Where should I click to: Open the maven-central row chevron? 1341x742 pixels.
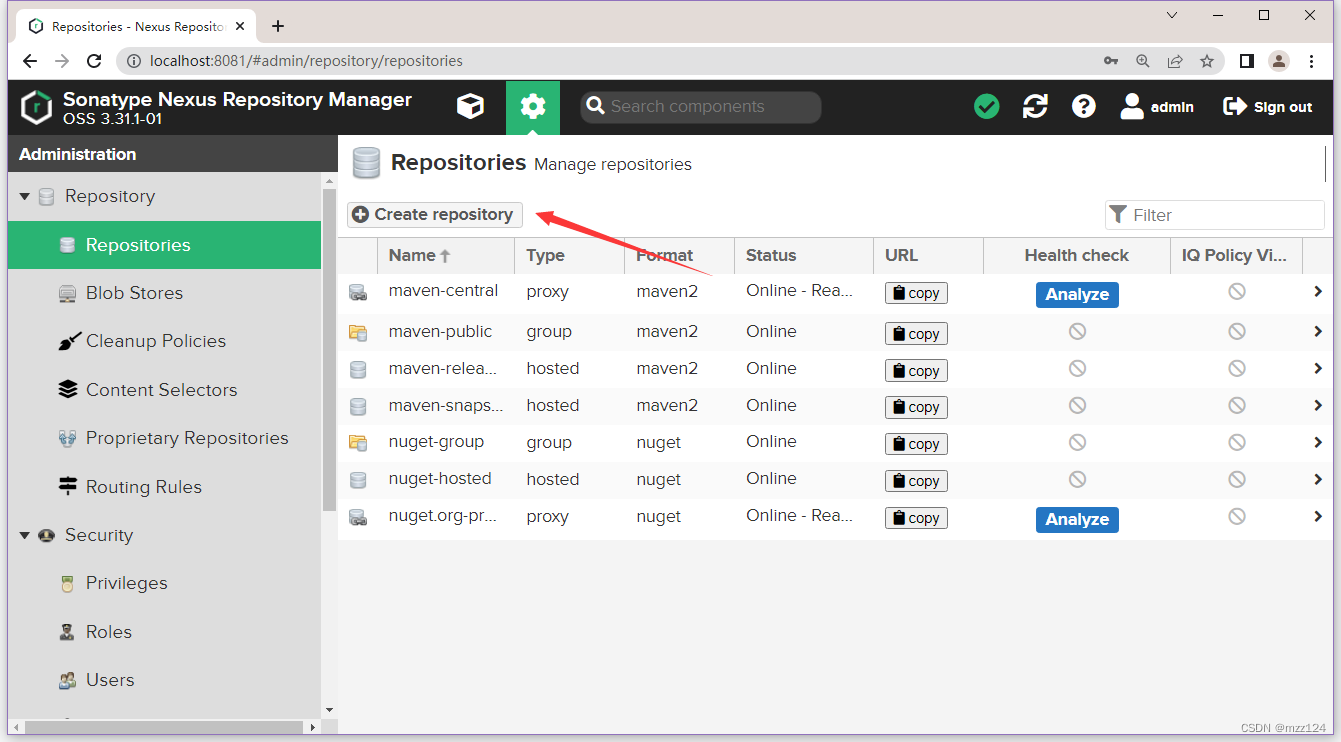tap(1318, 292)
